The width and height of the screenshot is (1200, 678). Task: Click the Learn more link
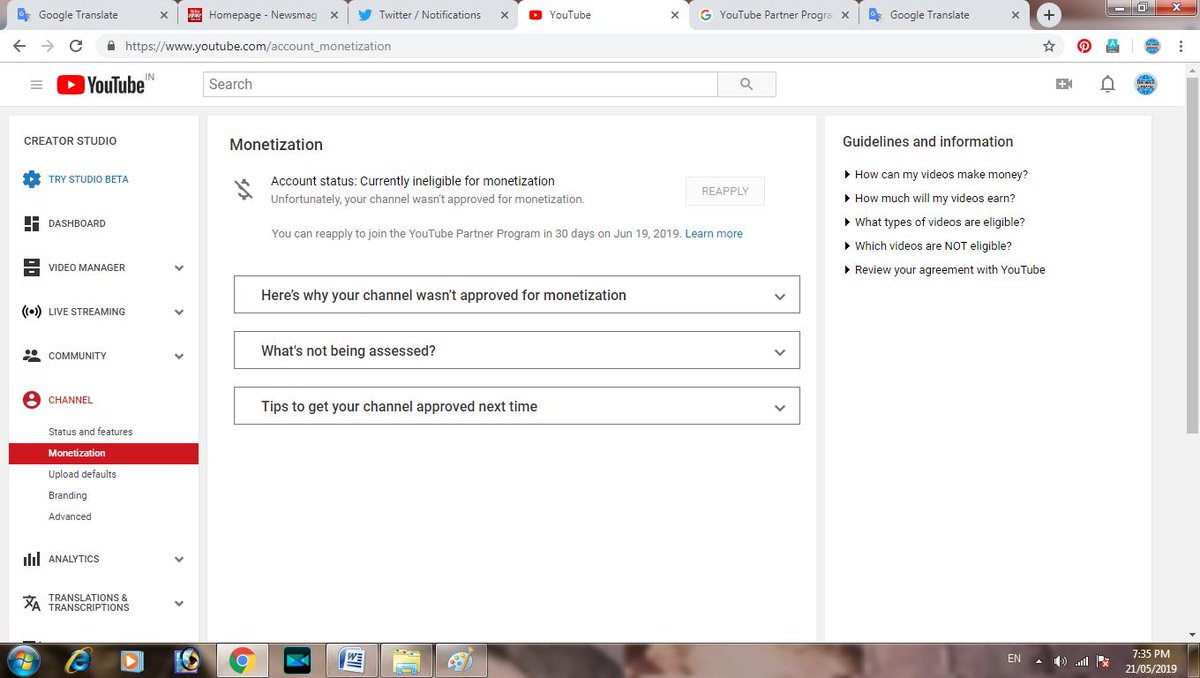[x=714, y=234]
